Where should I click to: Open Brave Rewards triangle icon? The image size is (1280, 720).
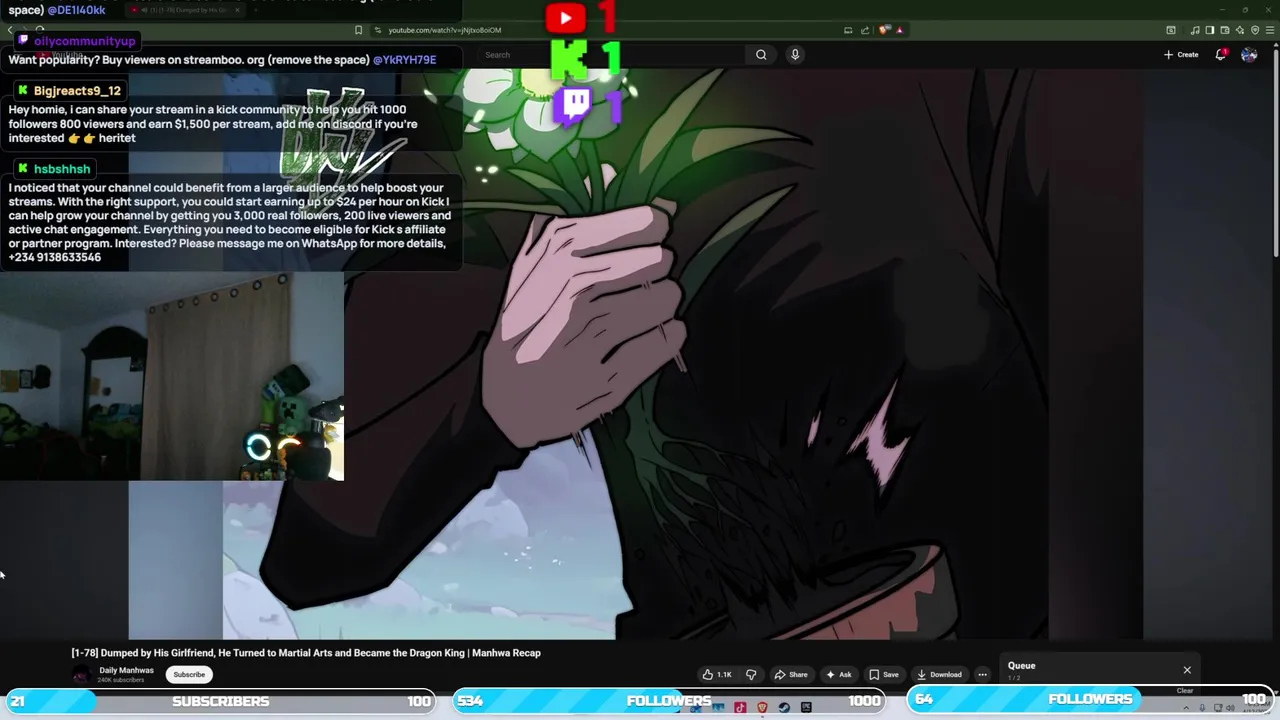point(899,30)
